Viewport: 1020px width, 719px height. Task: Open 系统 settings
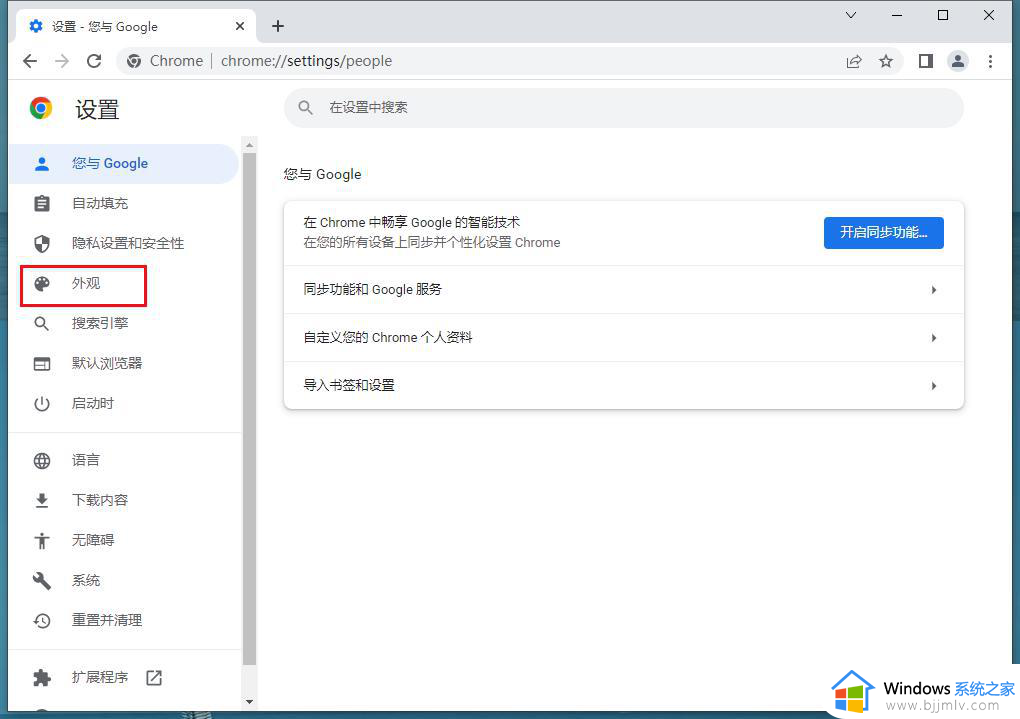124,580
